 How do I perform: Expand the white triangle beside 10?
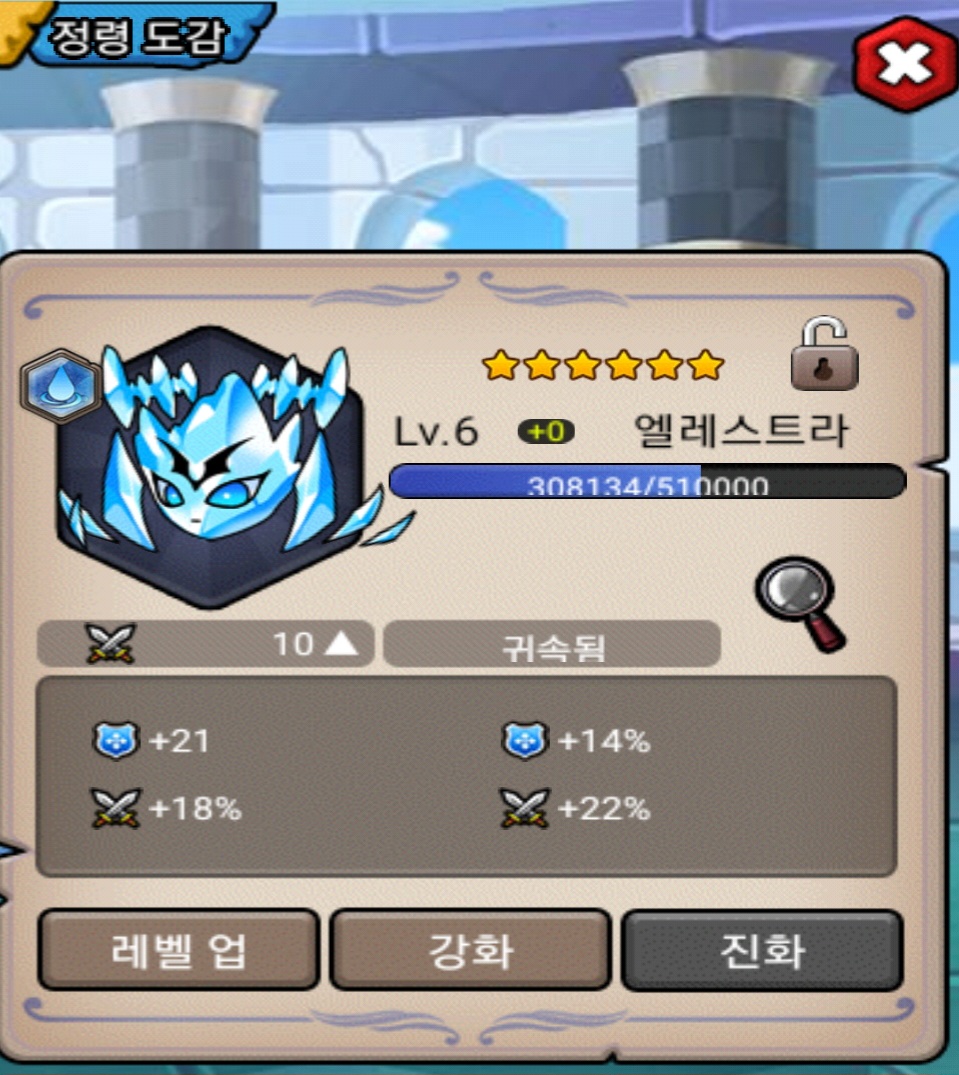pyautogui.click(x=341, y=643)
